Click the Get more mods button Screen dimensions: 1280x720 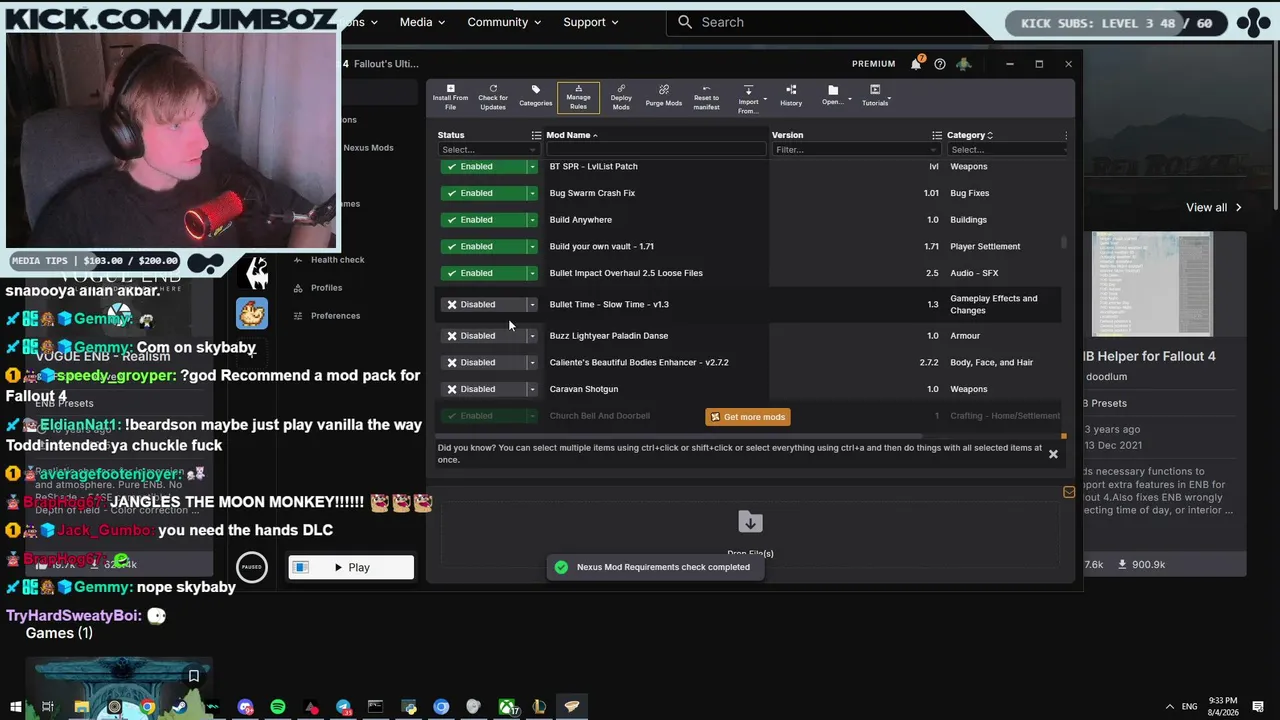[748, 417]
